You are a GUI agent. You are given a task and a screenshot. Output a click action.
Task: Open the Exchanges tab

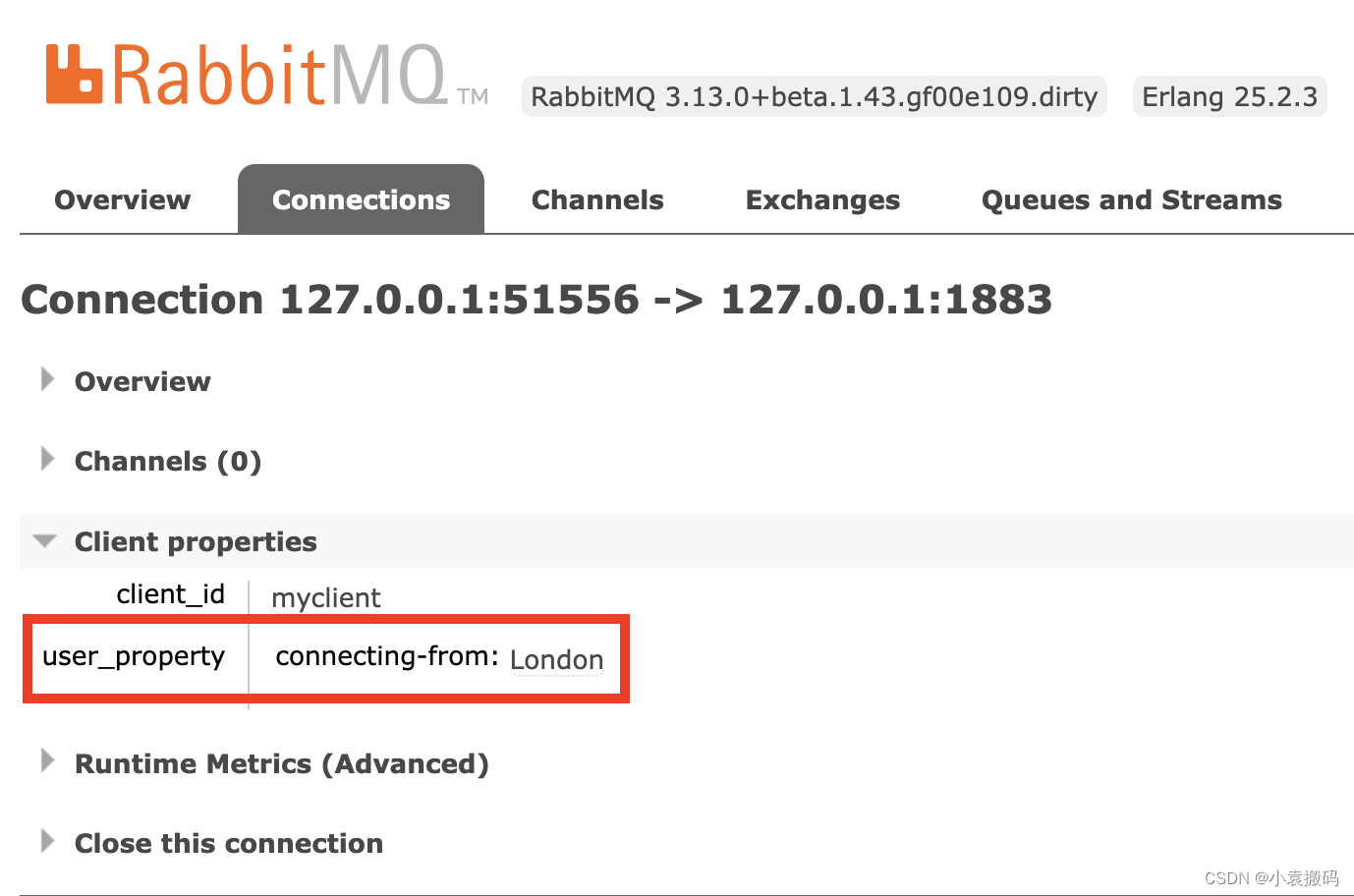coord(822,199)
